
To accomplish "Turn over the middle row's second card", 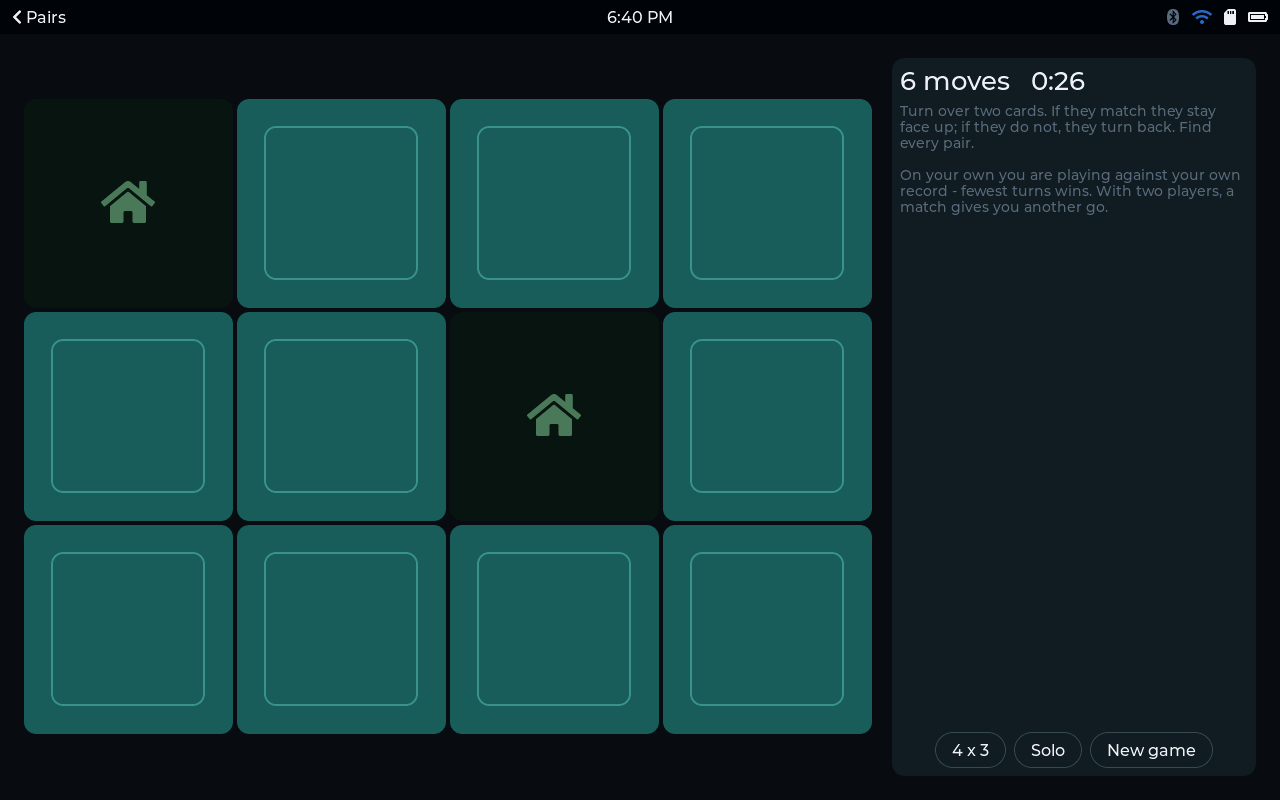I will [x=341, y=416].
